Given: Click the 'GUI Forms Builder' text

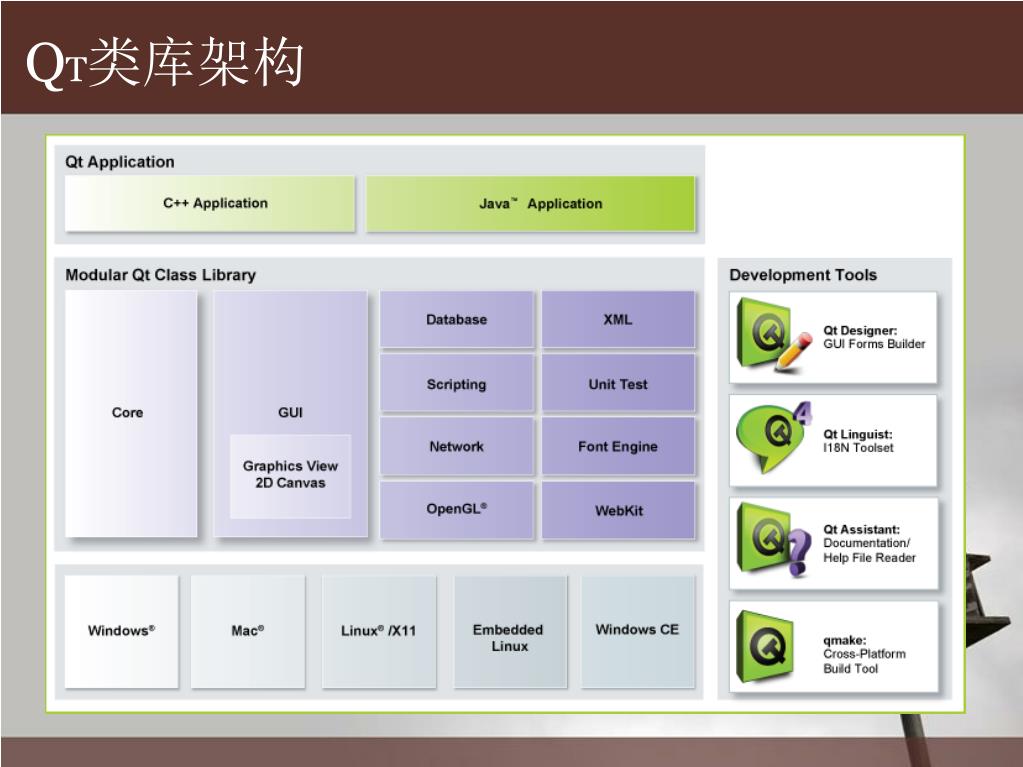Looking at the screenshot, I should point(874,344).
